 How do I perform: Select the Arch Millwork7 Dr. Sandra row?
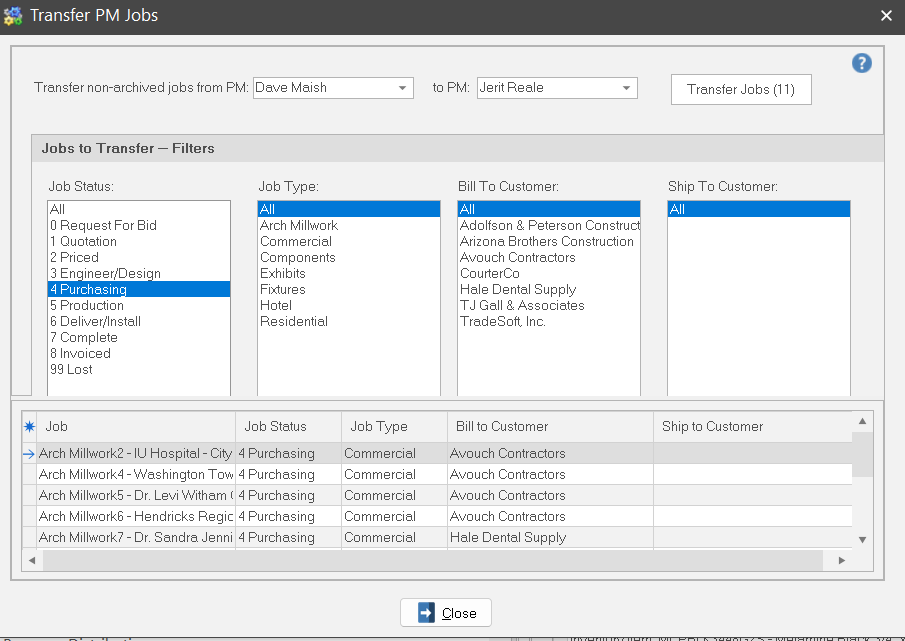(136, 538)
